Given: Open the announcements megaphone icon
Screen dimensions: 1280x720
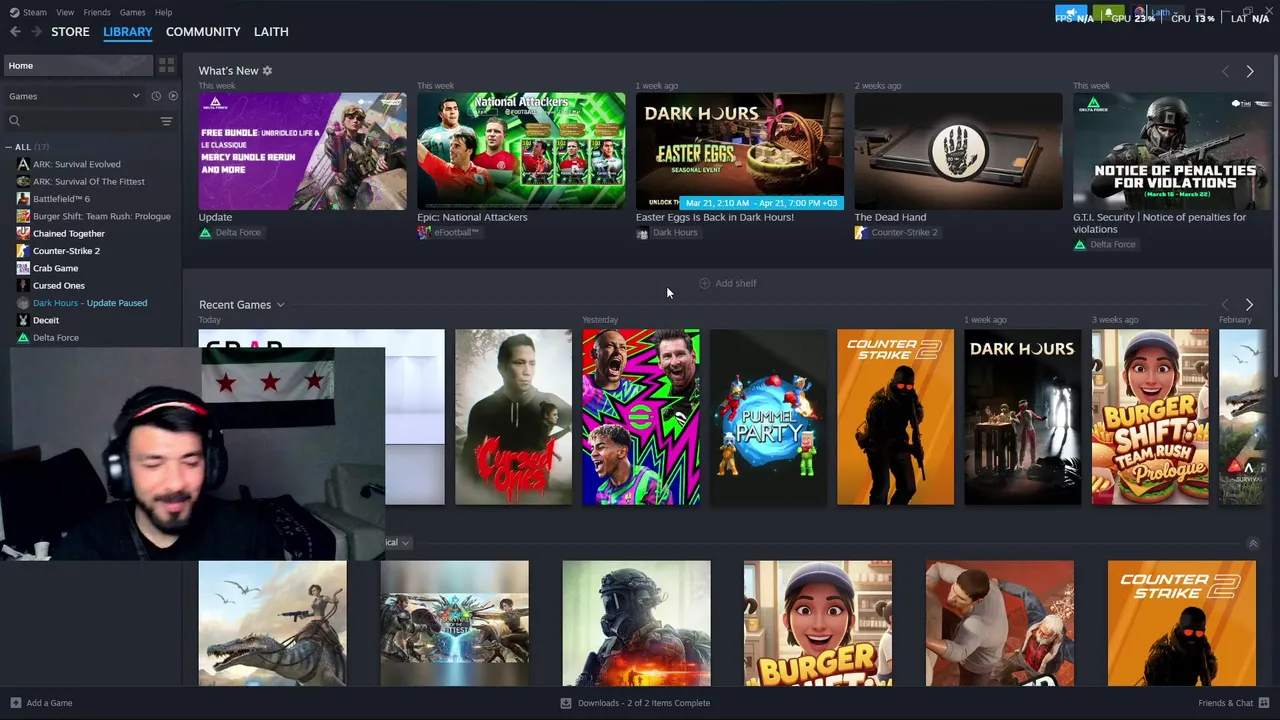Looking at the screenshot, I should click(x=1071, y=13).
